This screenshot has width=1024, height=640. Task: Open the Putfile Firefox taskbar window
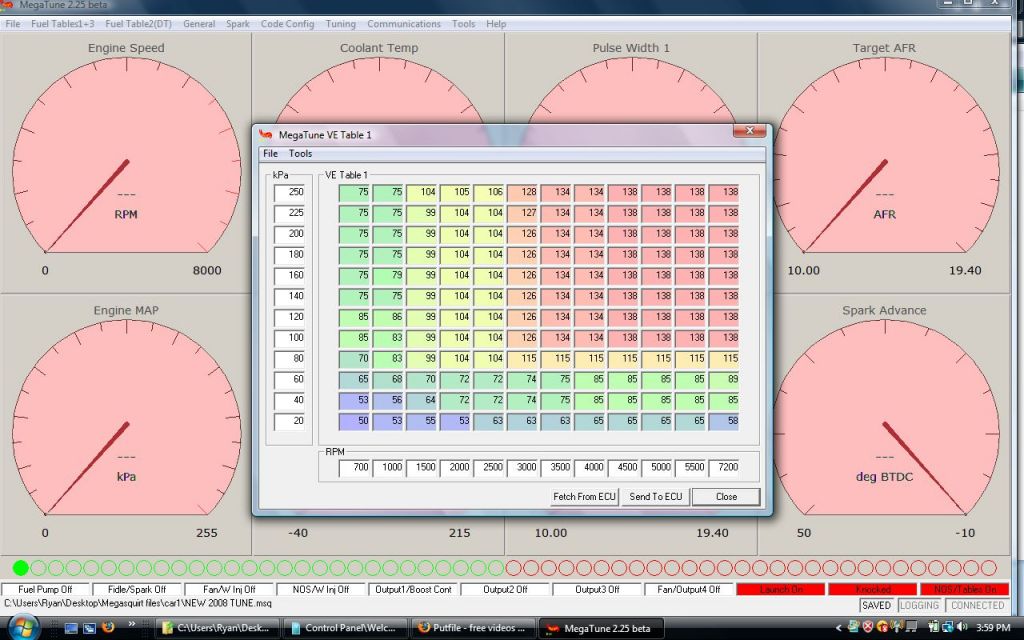pos(471,628)
